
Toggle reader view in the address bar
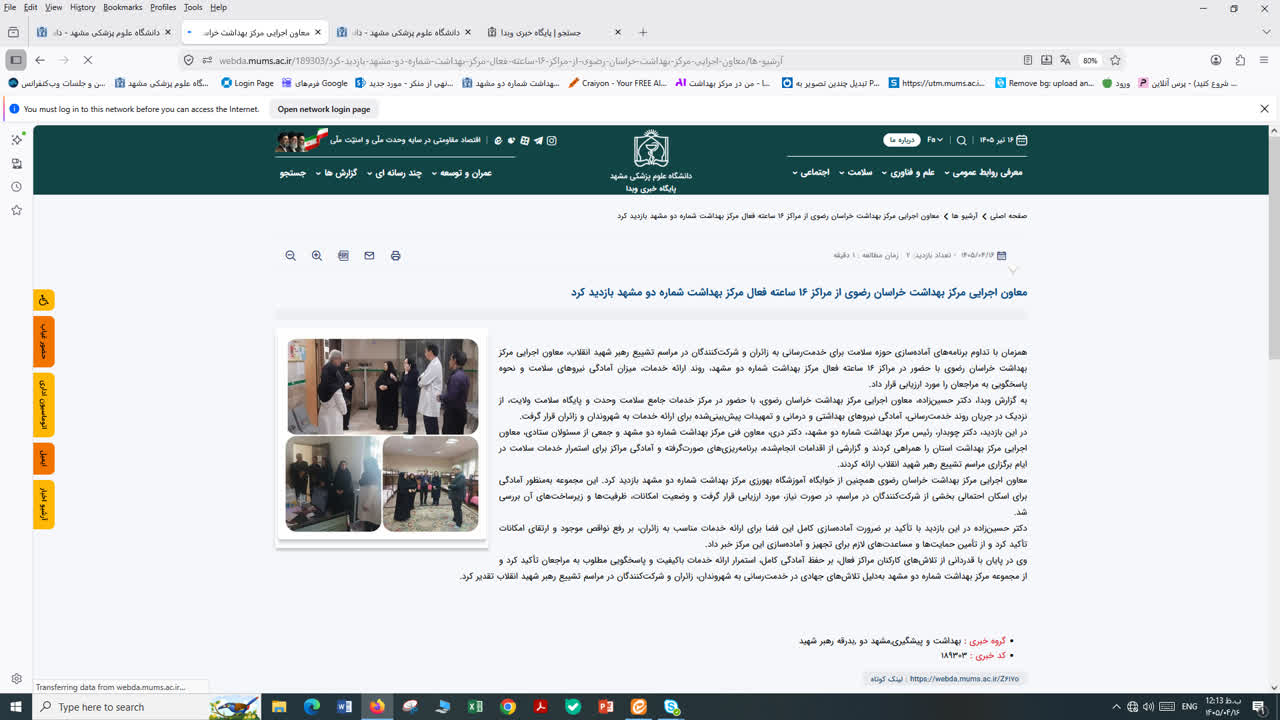[1028, 60]
